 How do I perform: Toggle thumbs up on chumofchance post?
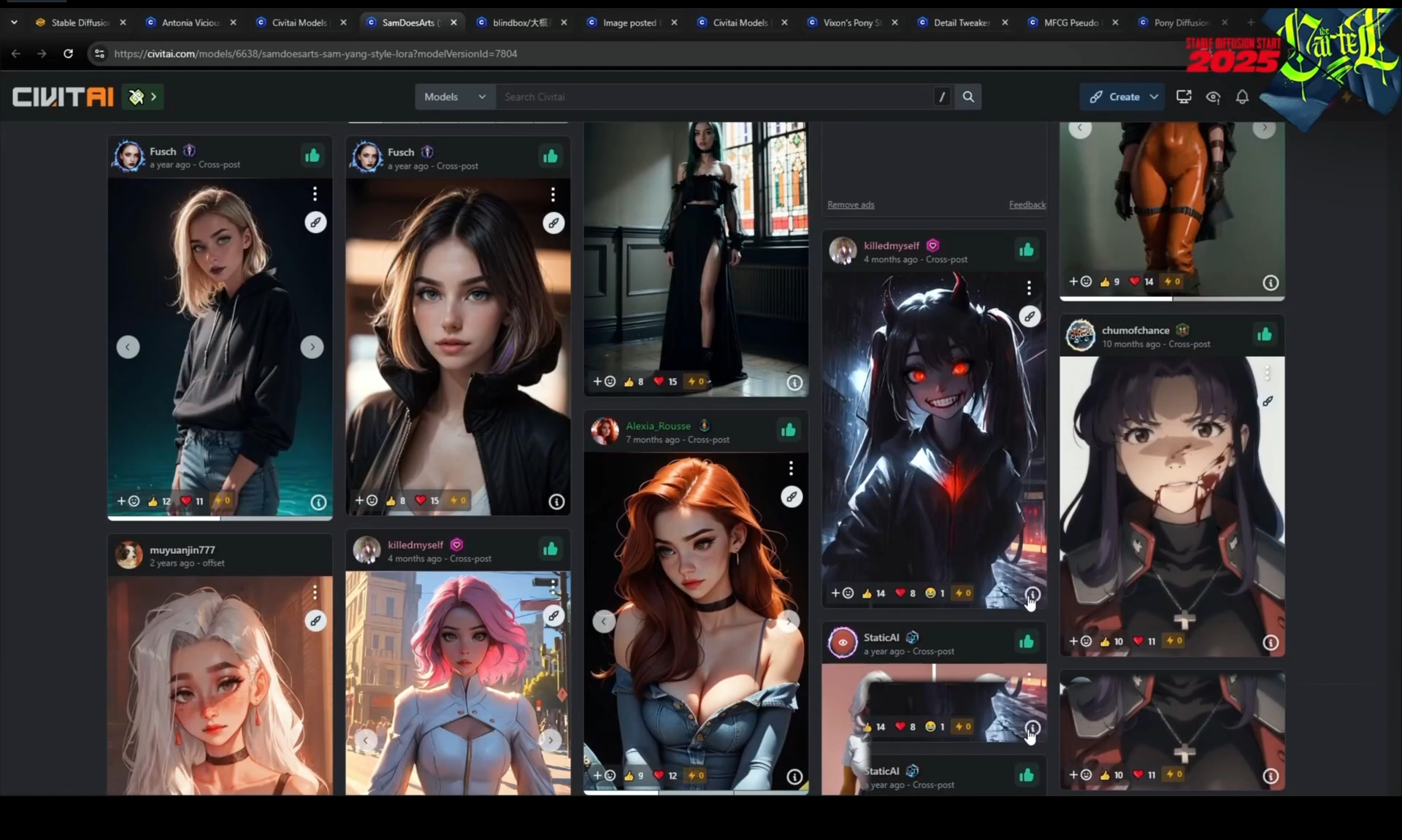(1264, 335)
